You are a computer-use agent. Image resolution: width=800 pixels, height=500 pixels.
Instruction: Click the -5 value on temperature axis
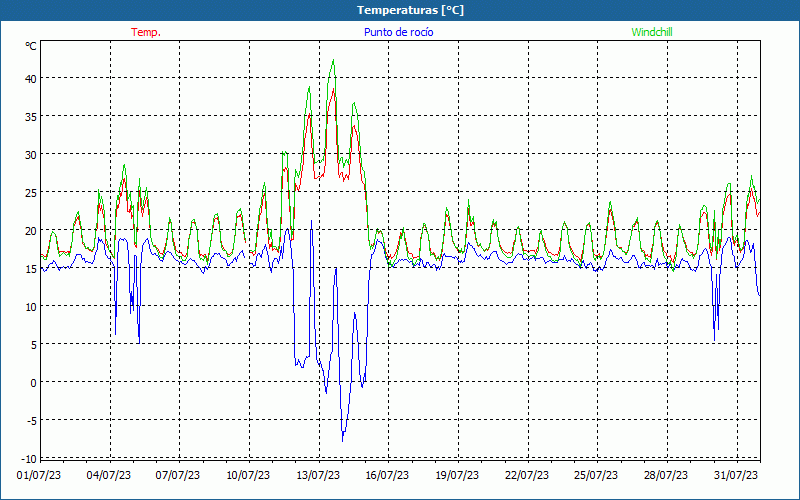(x=32, y=420)
